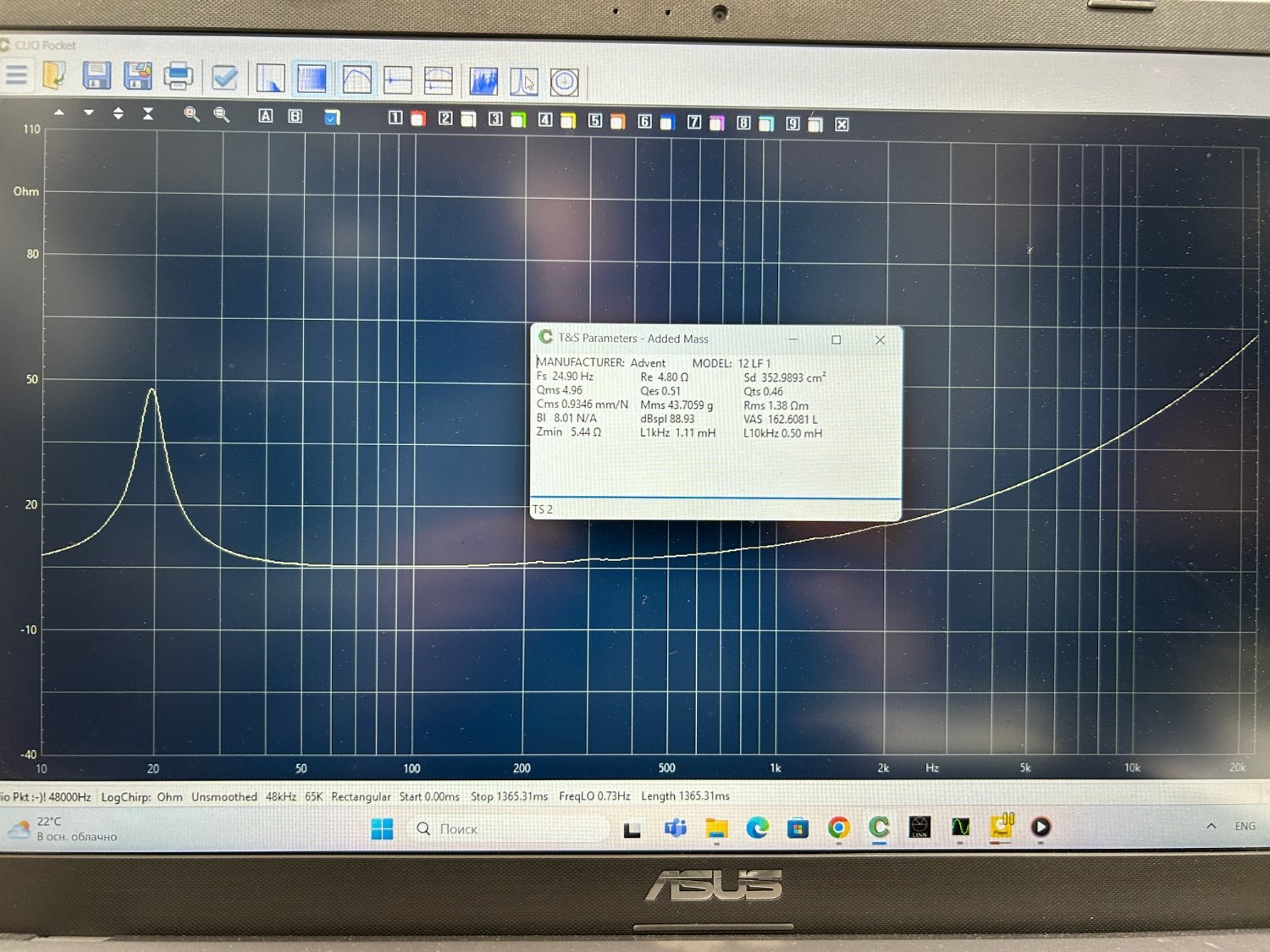Toggle overlay number 1

click(x=395, y=118)
